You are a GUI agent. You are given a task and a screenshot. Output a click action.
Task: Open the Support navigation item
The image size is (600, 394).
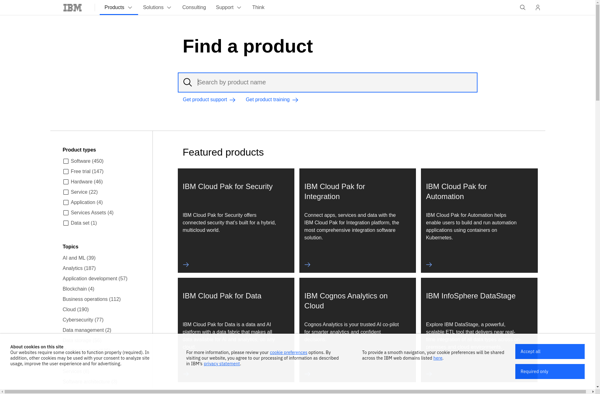[225, 7]
